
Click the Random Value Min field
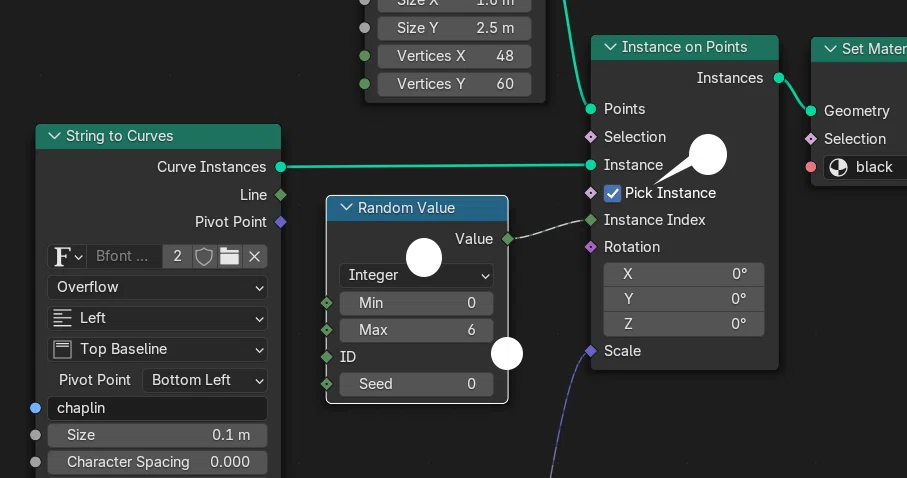coord(416,303)
